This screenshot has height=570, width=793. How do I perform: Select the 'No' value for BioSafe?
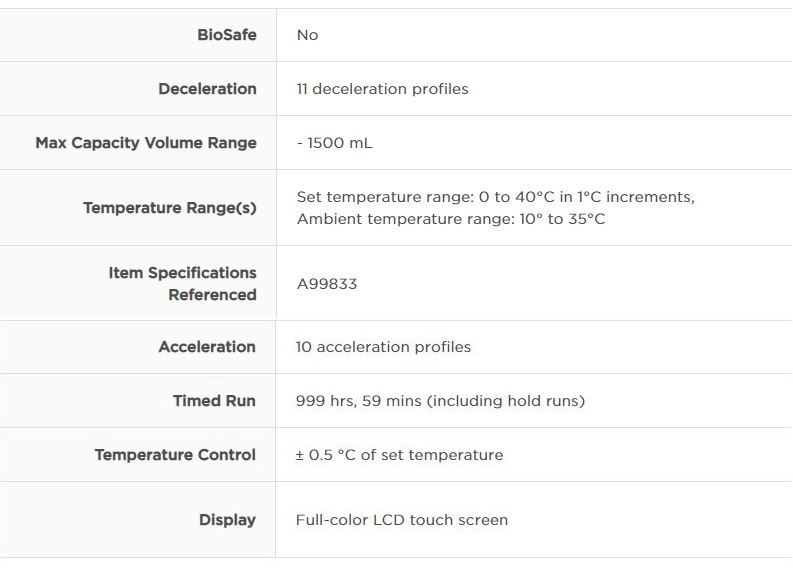[307, 35]
